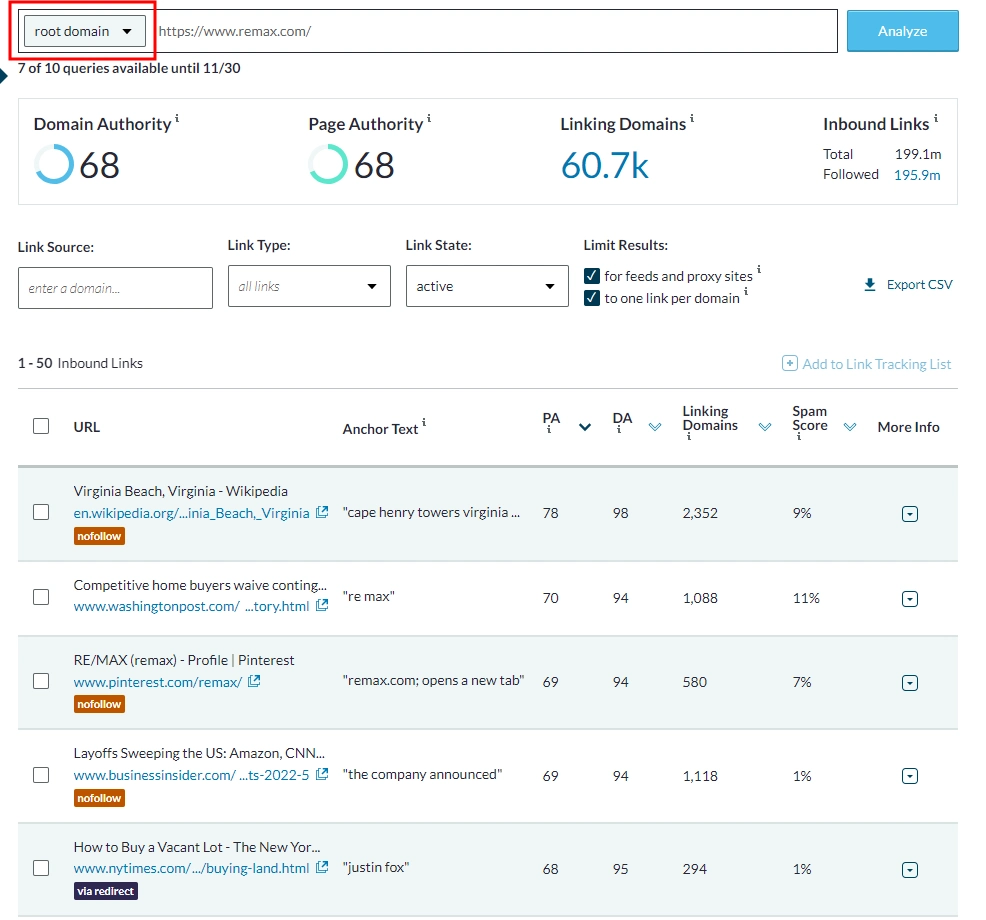Click DA column info icon
Screen dimensions: 986x920
click(x=619, y=430)
